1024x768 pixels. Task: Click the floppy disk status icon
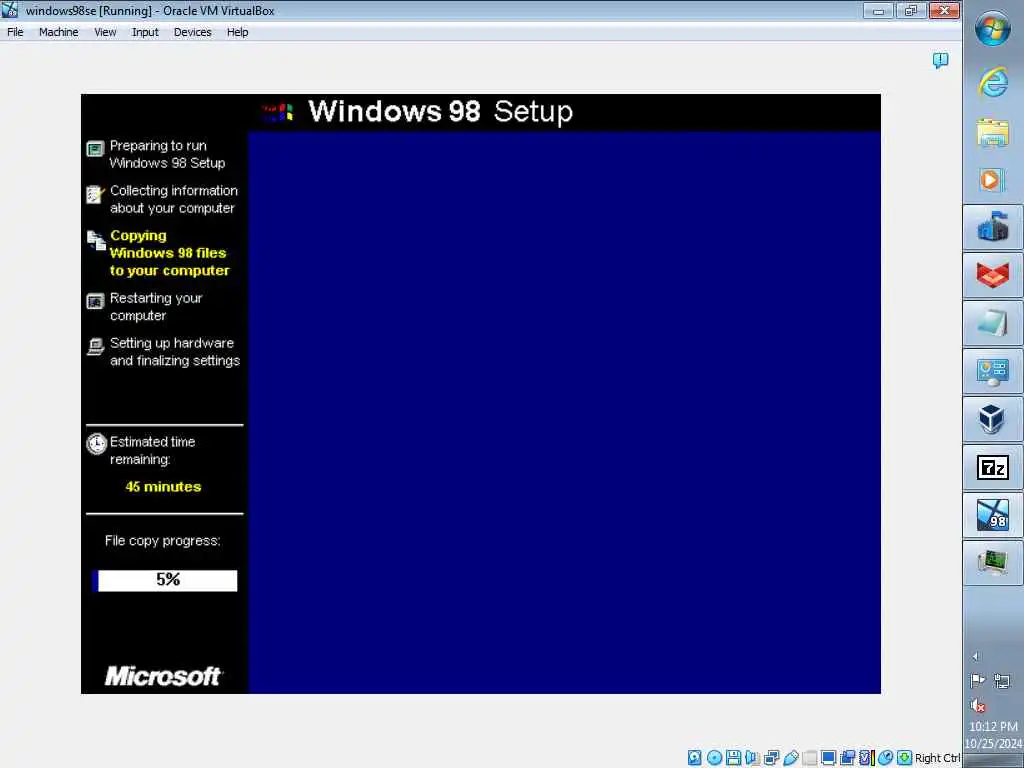[733, 758]
